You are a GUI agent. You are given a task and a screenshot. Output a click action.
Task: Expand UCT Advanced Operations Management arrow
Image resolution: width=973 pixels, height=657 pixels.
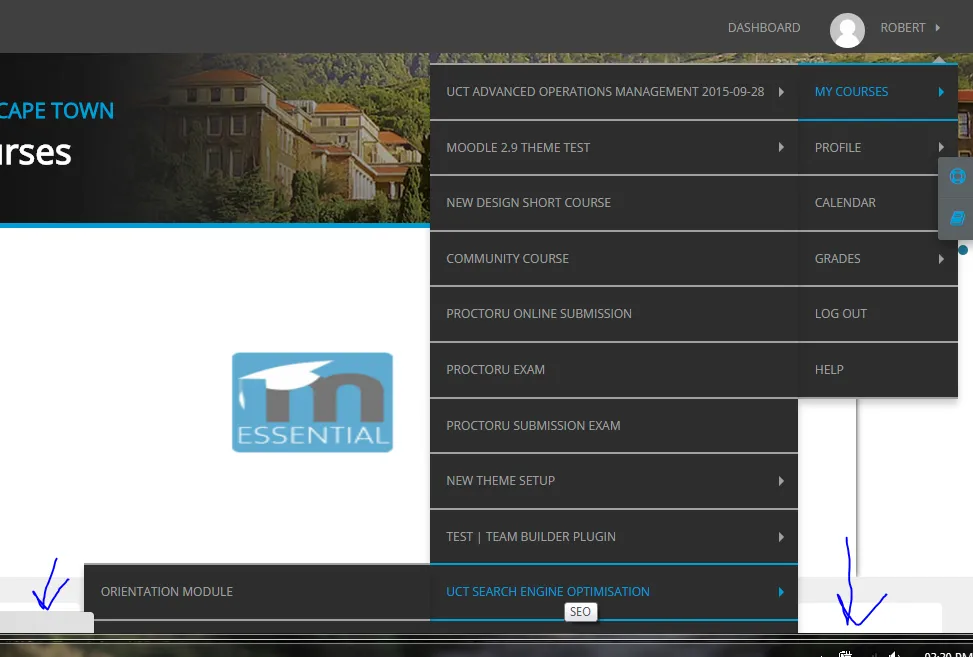coord(781,92)
